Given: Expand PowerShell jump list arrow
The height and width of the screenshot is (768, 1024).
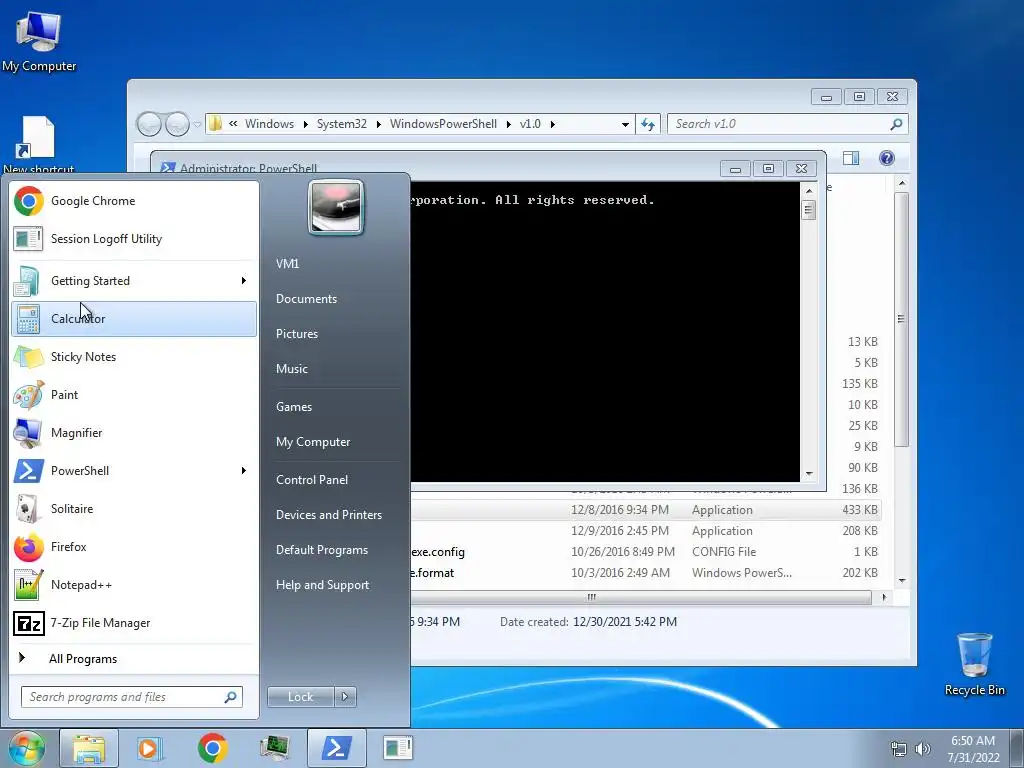Looking at the screenshot, I should [244, 471].
